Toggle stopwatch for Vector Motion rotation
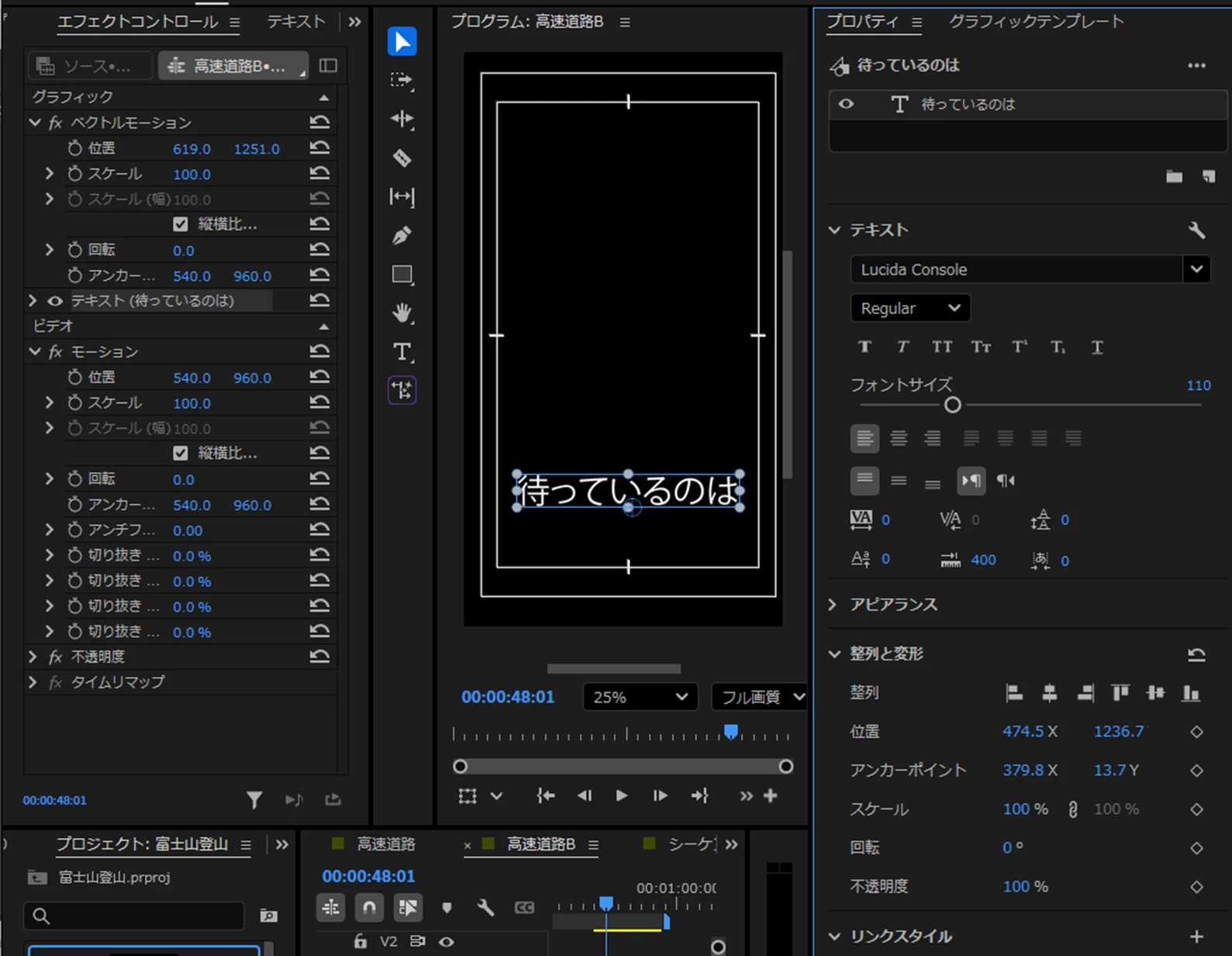This screenshot has width=1232, height=956. pyautogui.click(x=74, y=250)
